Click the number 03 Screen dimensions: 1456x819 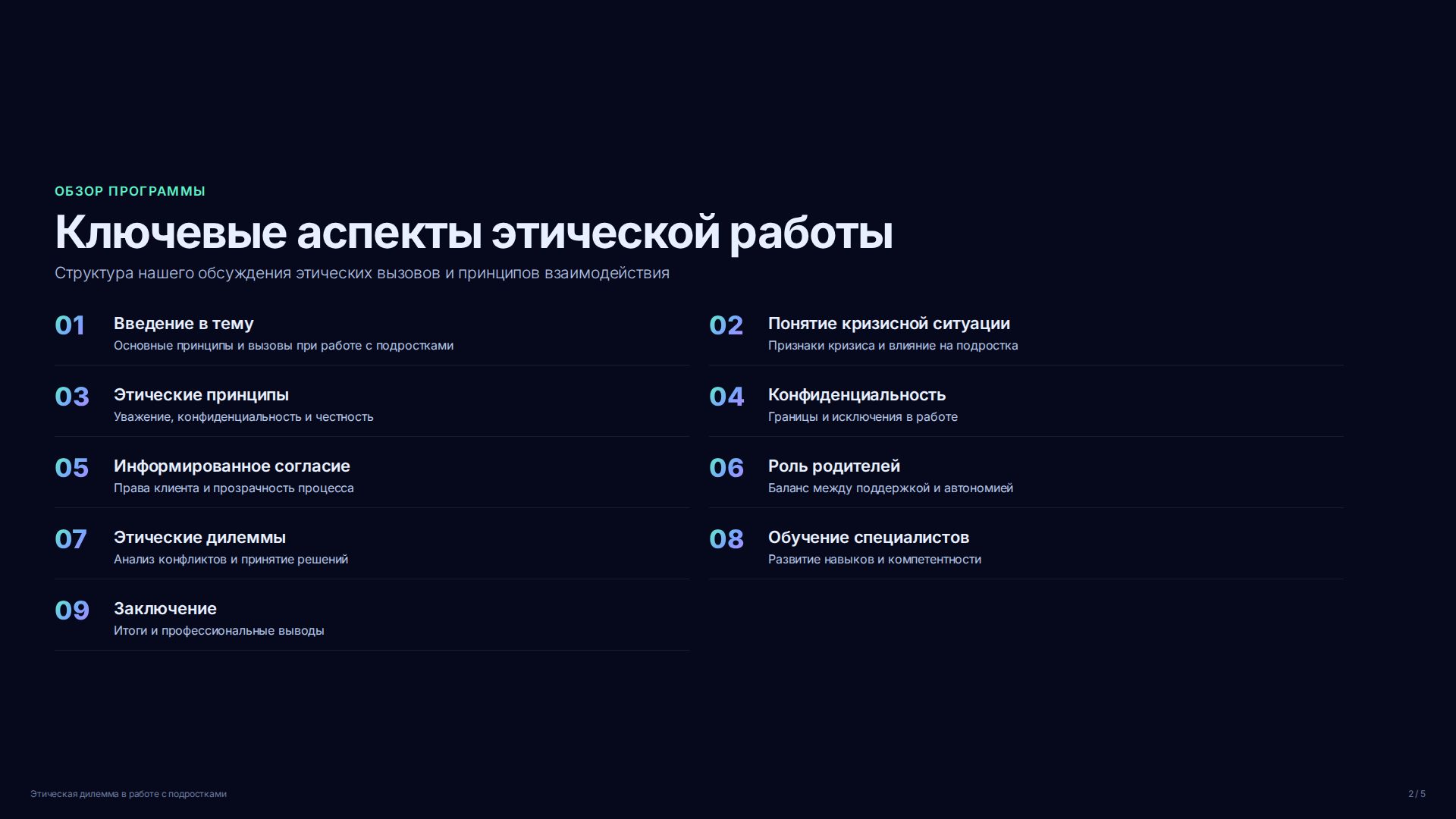click(72, 397)
